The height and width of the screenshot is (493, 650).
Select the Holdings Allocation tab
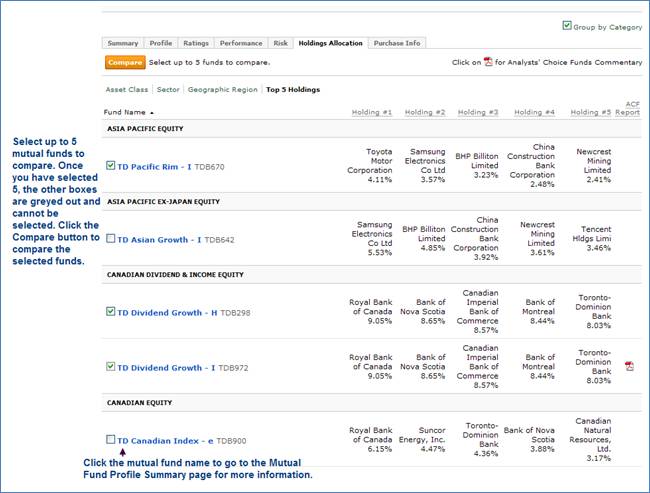[x=330, y=43]
